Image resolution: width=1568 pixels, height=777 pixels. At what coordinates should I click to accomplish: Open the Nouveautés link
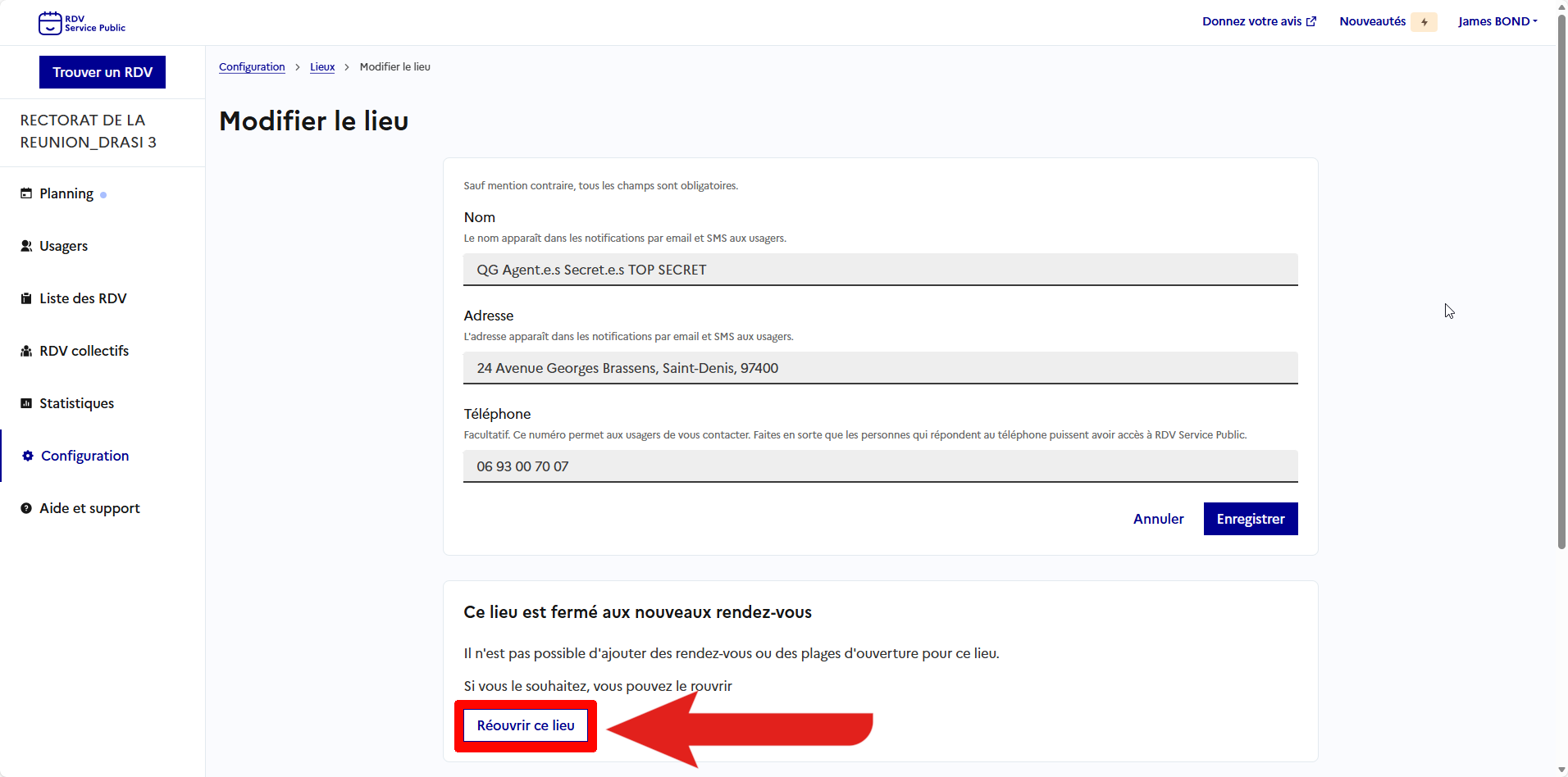1372,21
